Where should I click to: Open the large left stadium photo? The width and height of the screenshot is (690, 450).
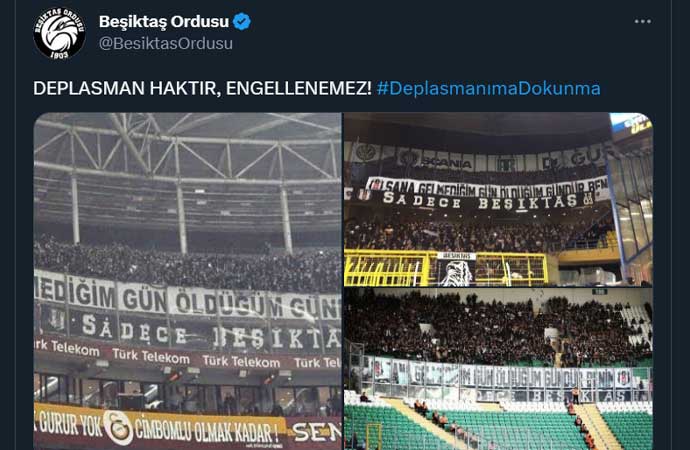click(x=188, y=281)
